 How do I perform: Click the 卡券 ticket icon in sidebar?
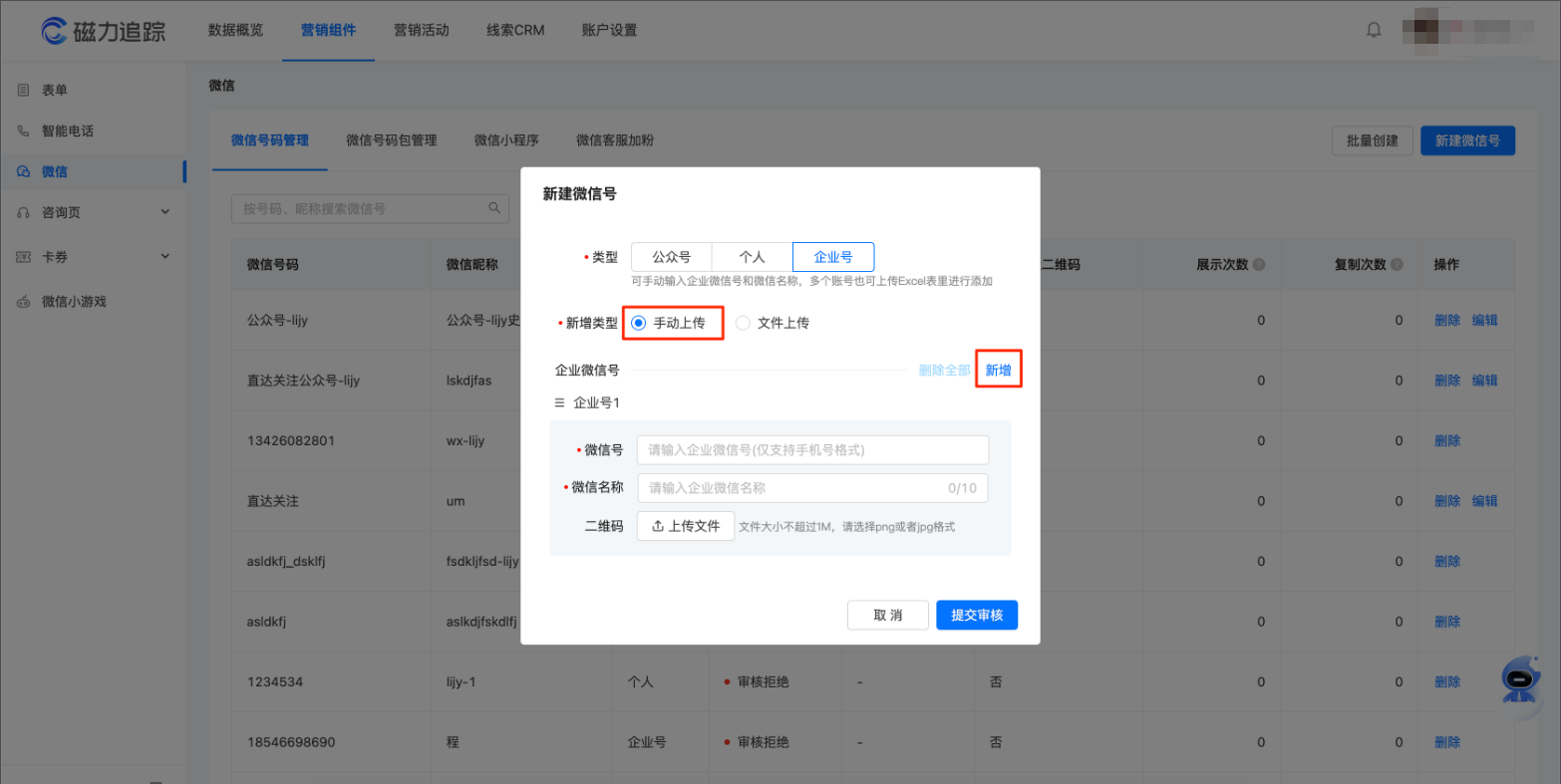22,256
